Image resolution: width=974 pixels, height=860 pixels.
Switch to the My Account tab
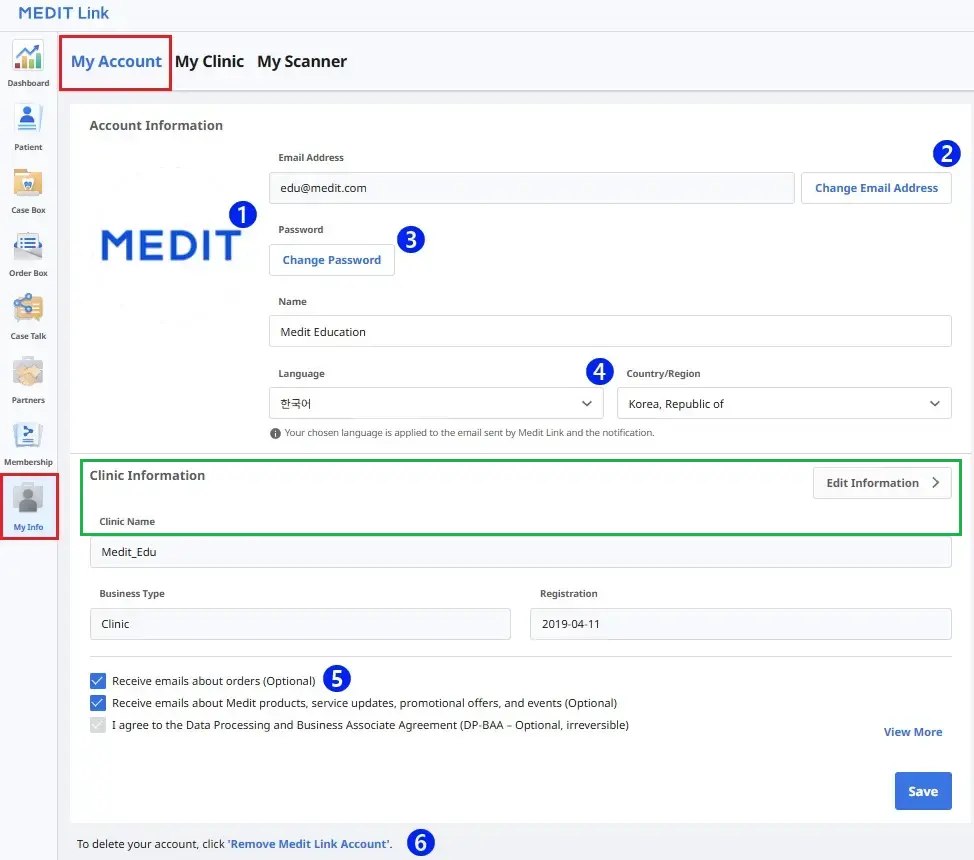(x=116, y=62)
